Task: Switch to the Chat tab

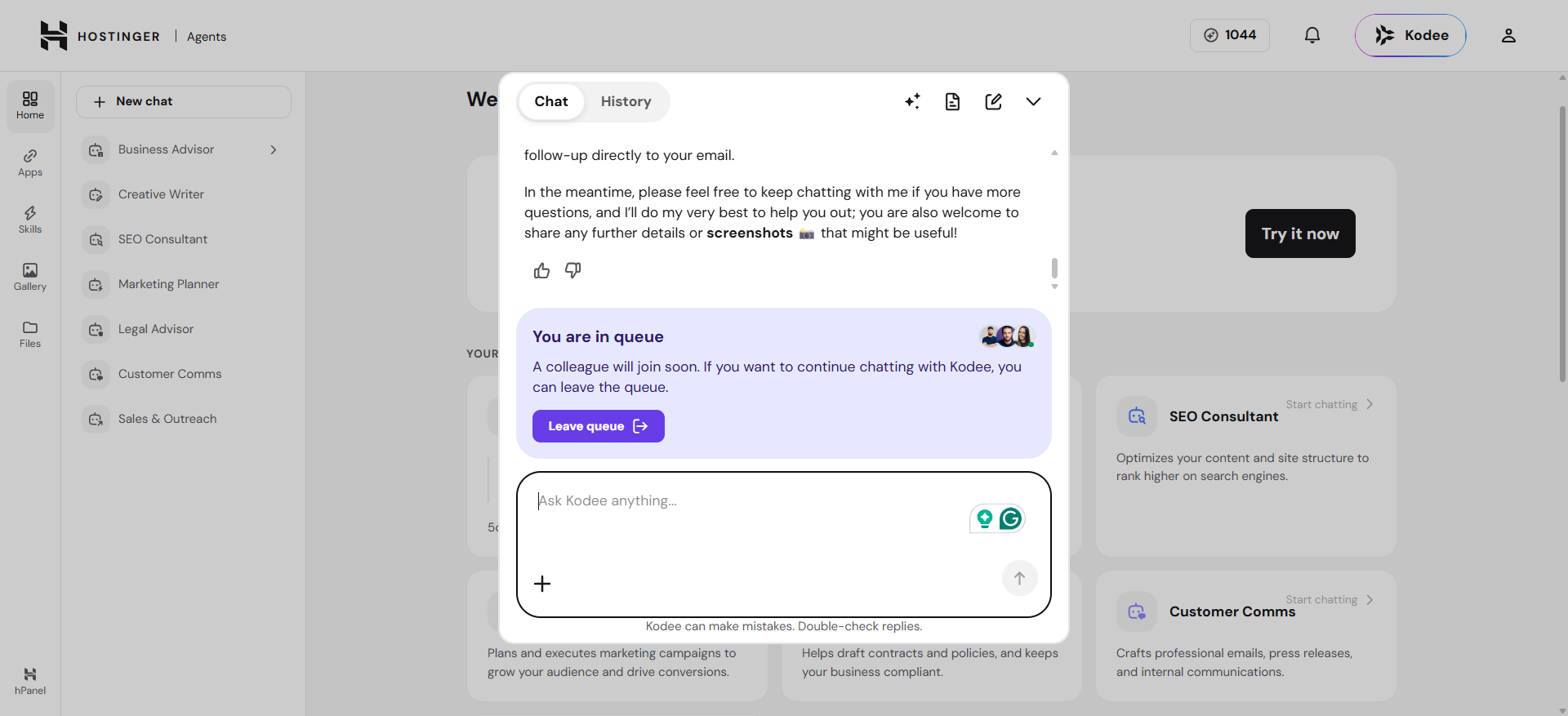Action: pyautogui.click(x=551, y=101)
